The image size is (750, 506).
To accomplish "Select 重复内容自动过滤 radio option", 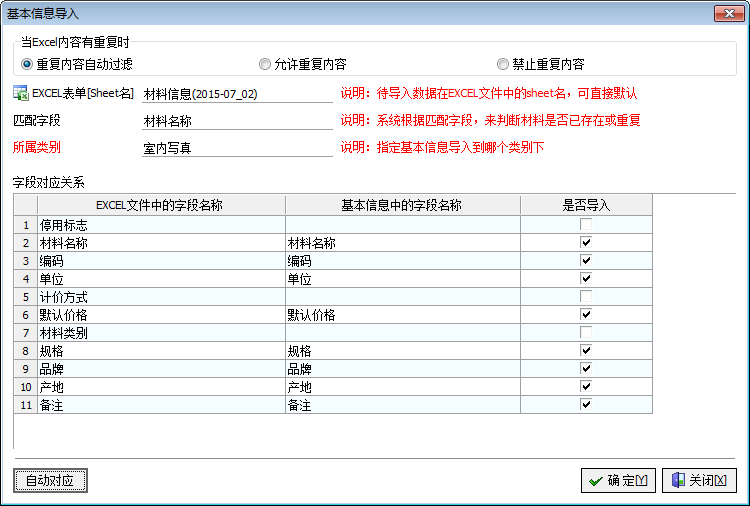I will (26, 64).
